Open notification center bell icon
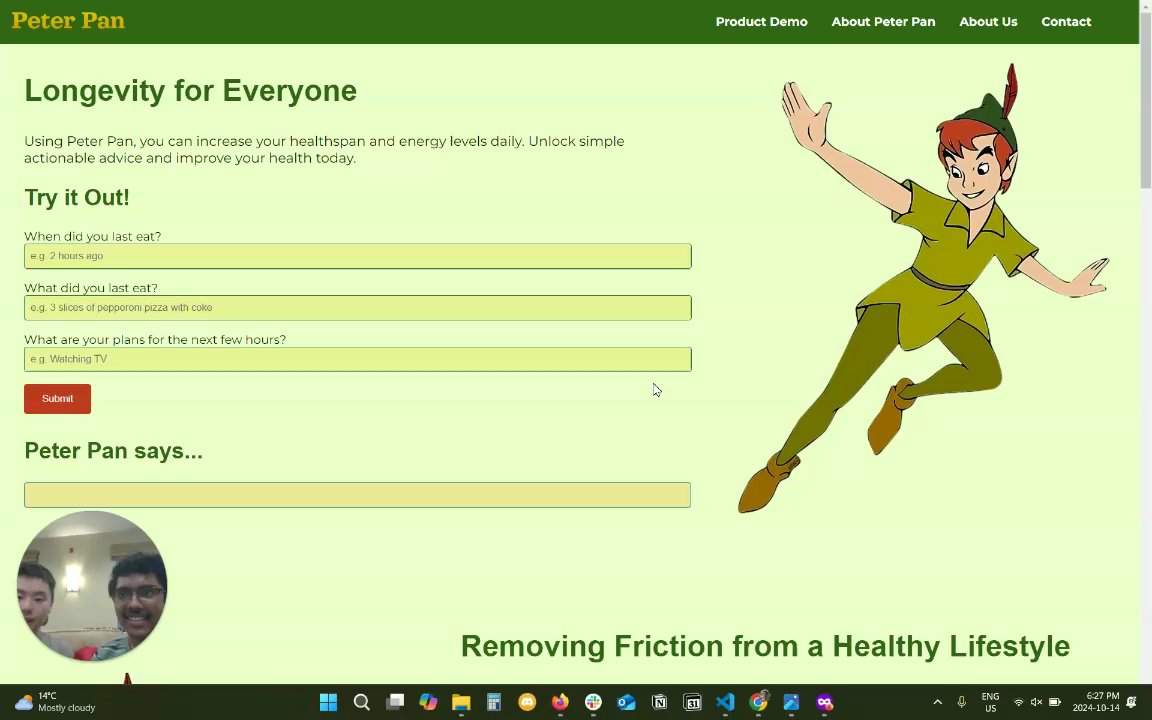The image size is (1152, 720). (x=1131, y=702)
